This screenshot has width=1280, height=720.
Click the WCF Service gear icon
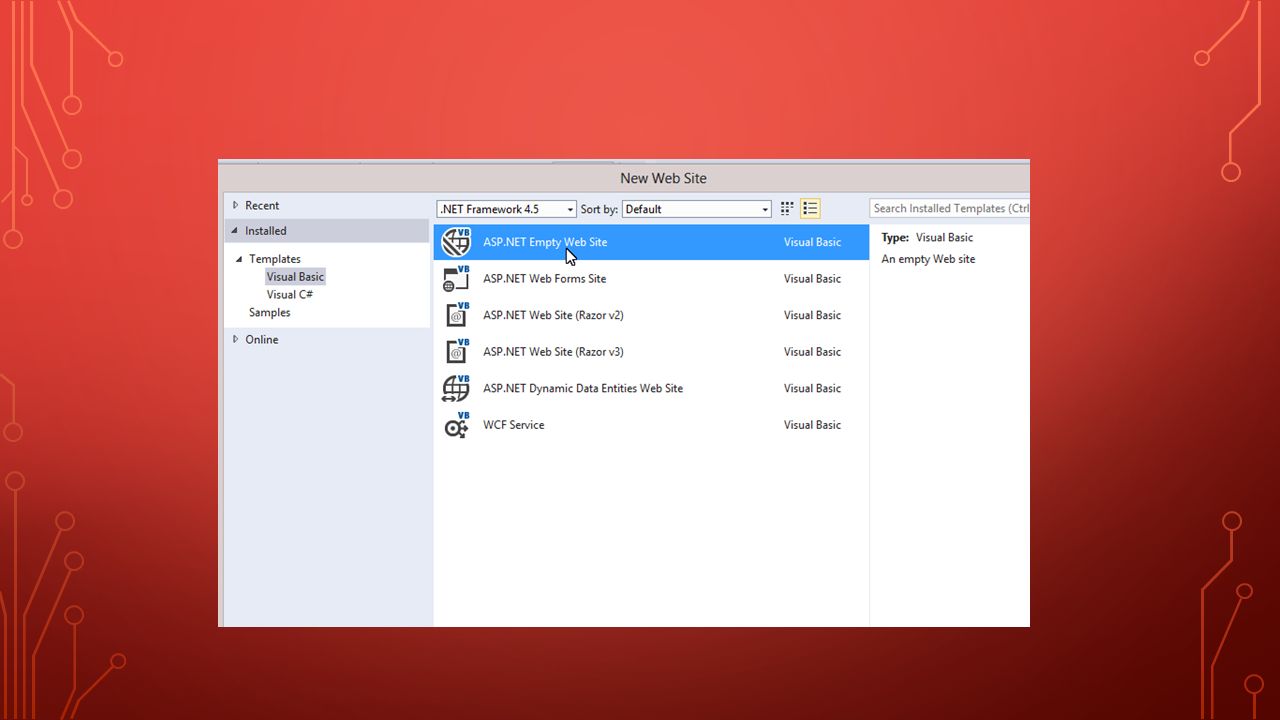pyautogui.click(x=456, y=425)
